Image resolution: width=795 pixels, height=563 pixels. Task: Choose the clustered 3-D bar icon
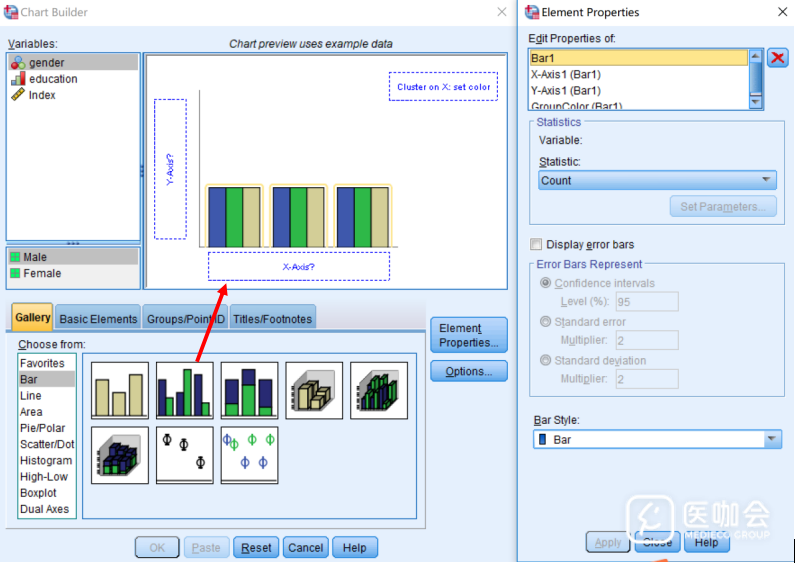tap(379, 390)
